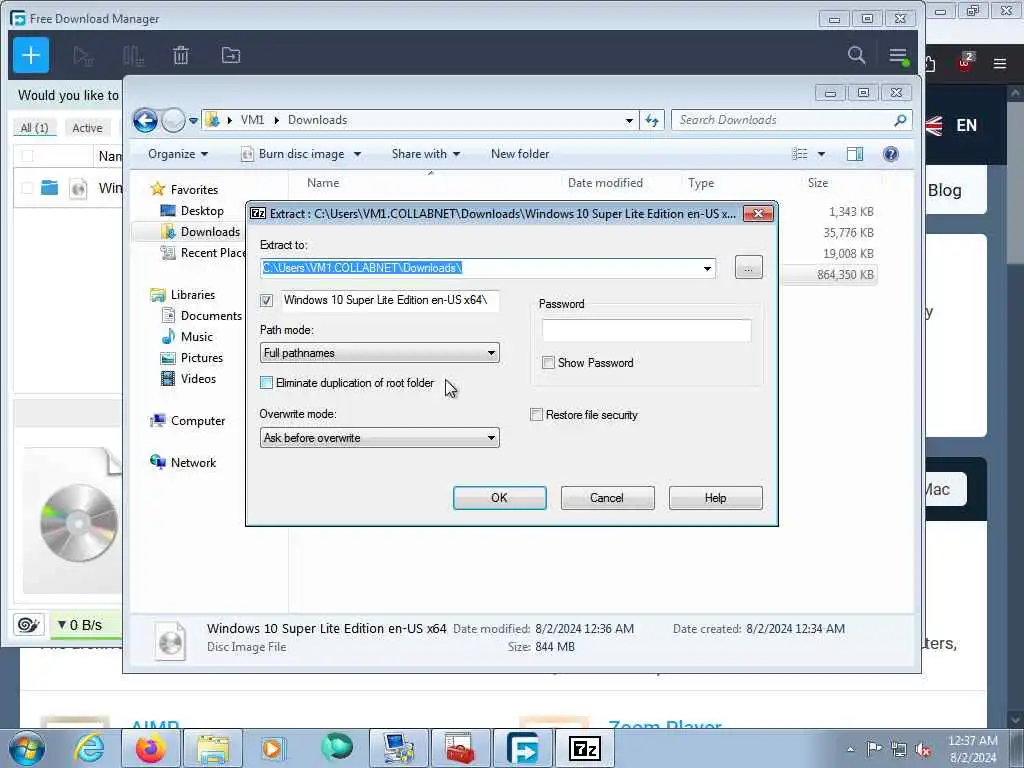Viewport: 1024px width, 768px height.
Task: Expand the Share with menu
Action: (426, 154)
